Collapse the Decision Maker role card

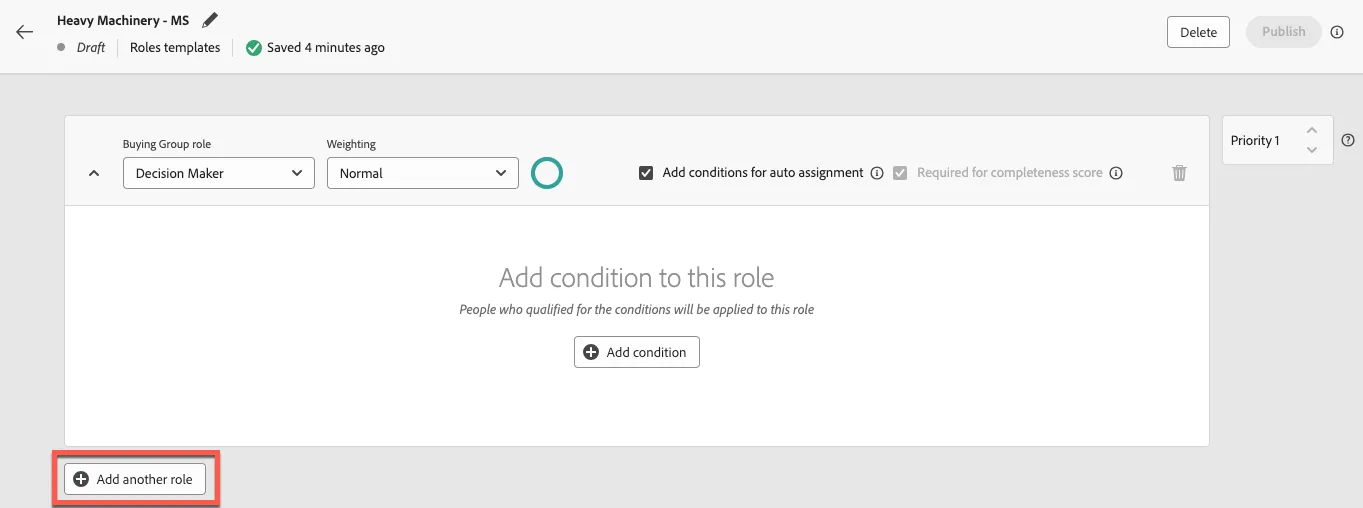pyautogui.click(x=94, y=173)
